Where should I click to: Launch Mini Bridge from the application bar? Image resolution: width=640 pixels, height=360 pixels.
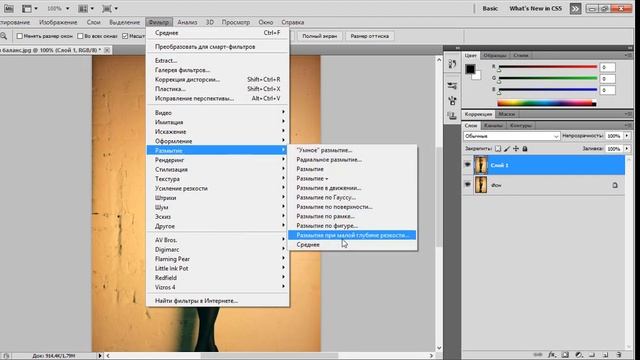8,8
